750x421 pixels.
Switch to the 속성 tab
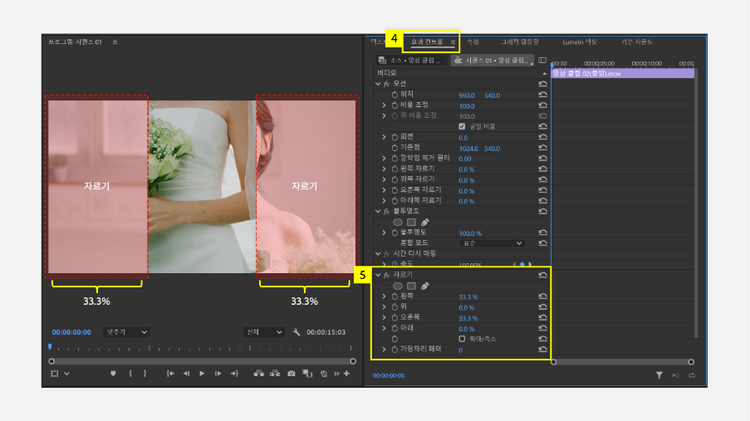[x=473, y=42]
